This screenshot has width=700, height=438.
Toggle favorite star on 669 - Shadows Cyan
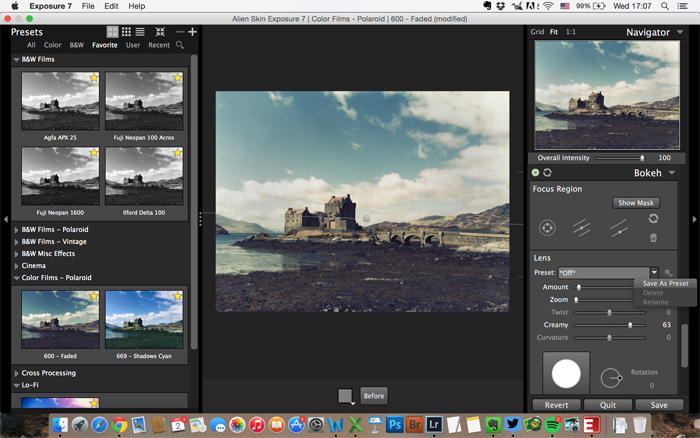pos(178,296)
